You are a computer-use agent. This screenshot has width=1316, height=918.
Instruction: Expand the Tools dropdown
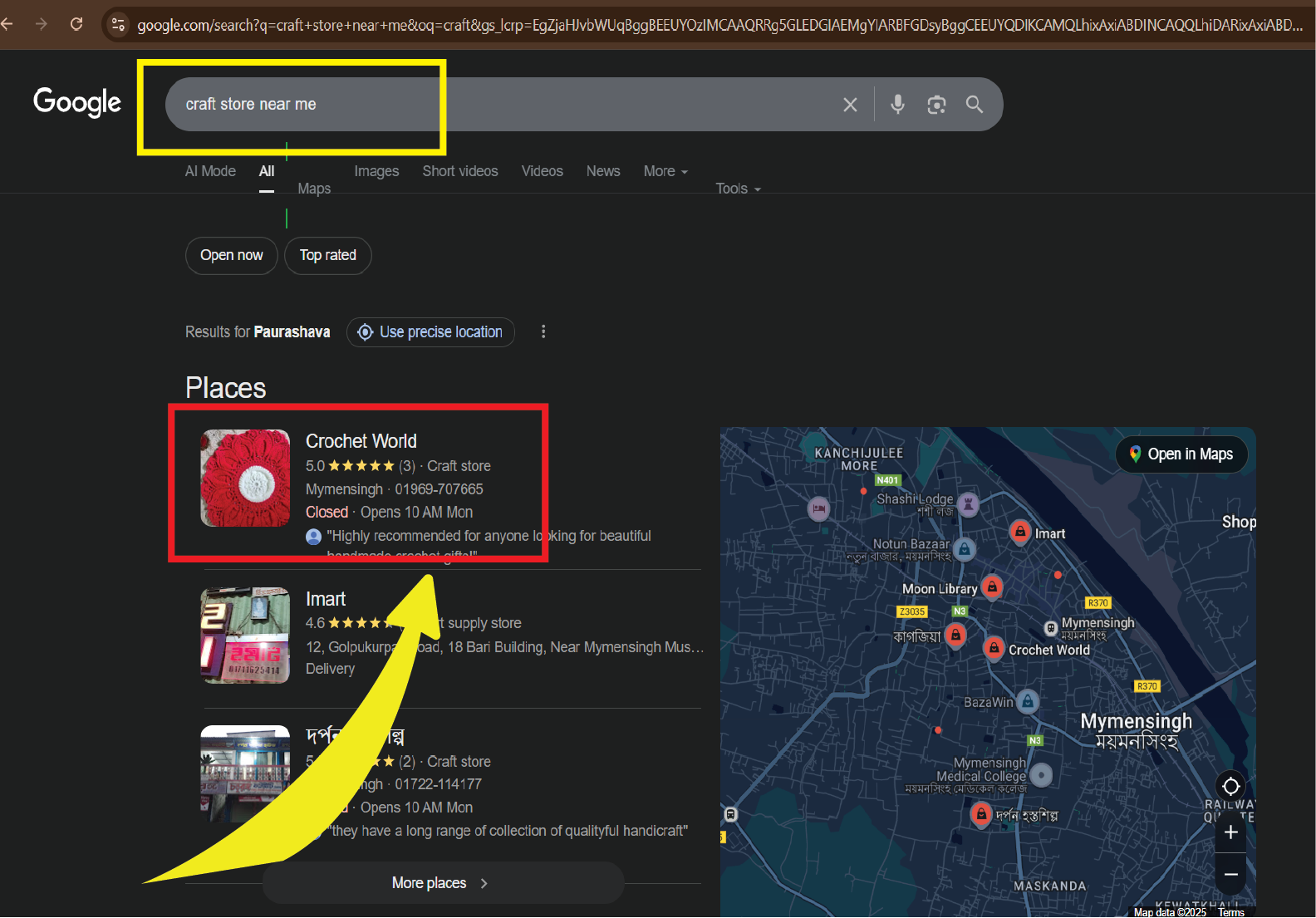pos(739,189)
